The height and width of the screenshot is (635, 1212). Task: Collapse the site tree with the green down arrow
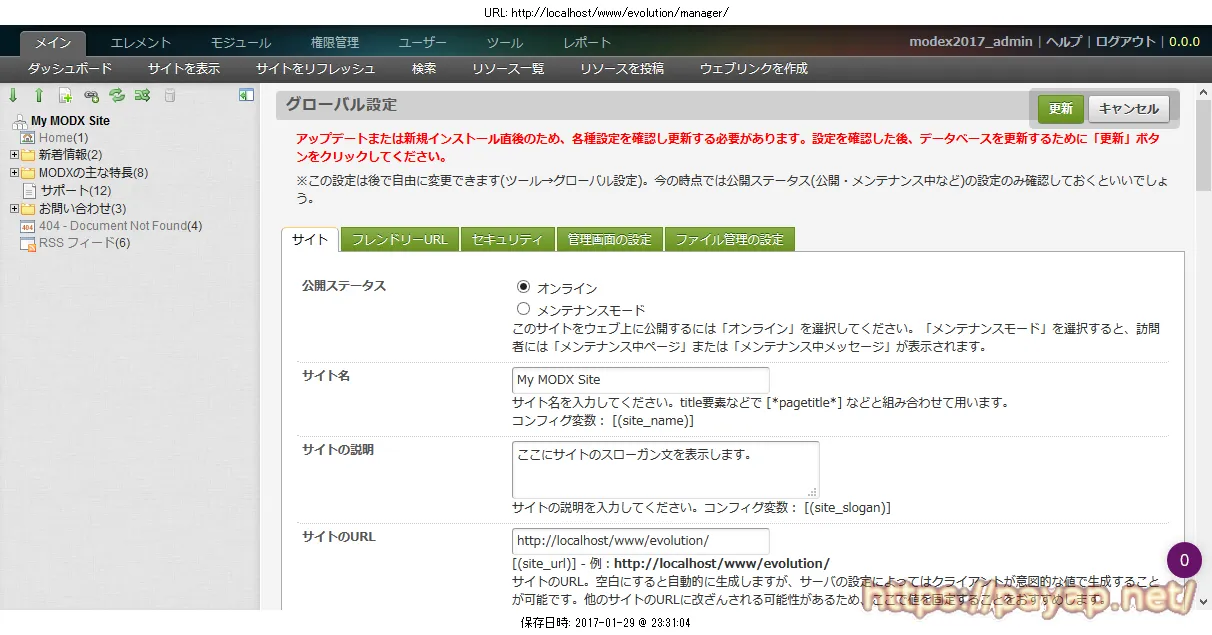pyautogui.click(x=13, y=94)
